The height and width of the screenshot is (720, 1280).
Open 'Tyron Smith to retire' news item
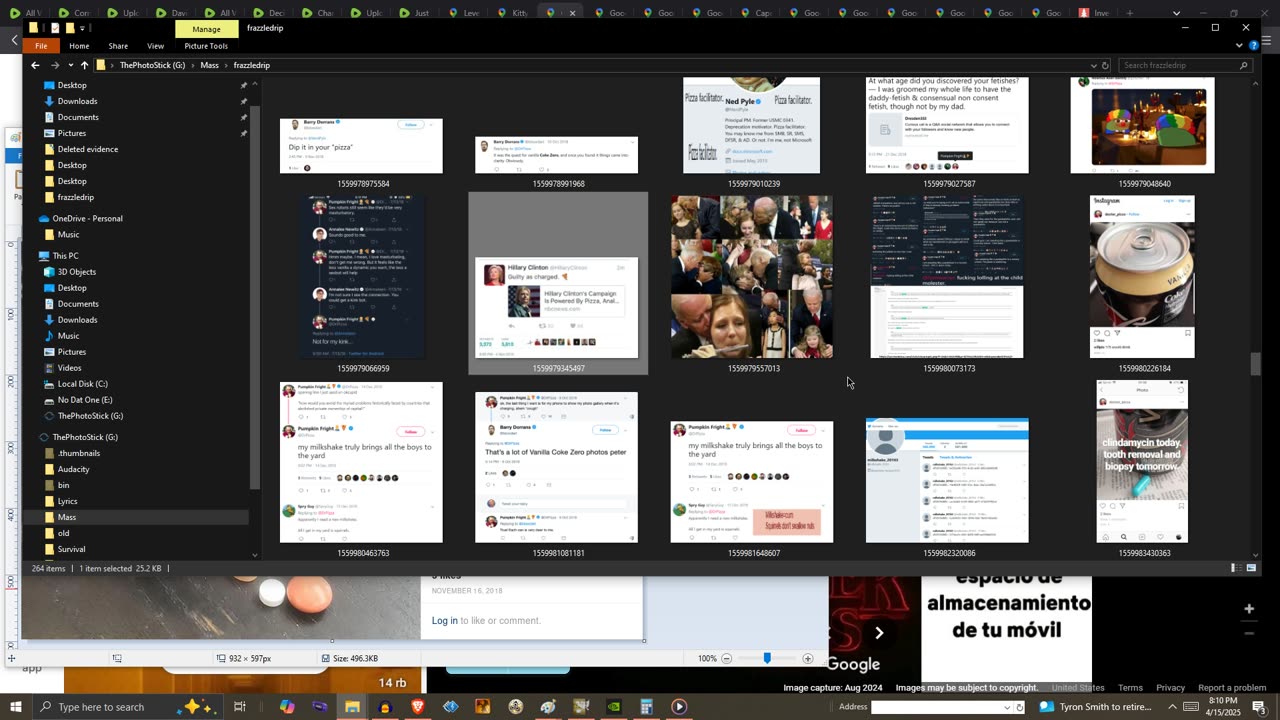[1097, 707]
